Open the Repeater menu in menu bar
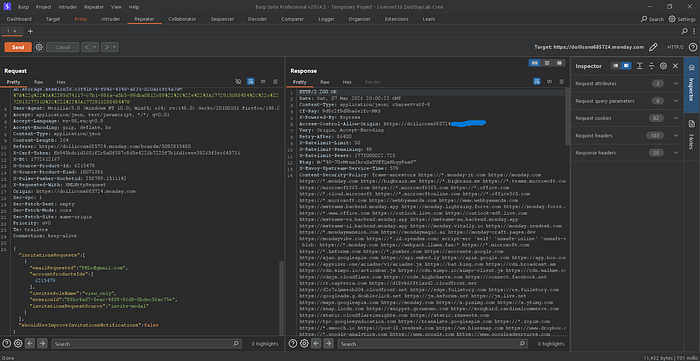 point(94,7)
